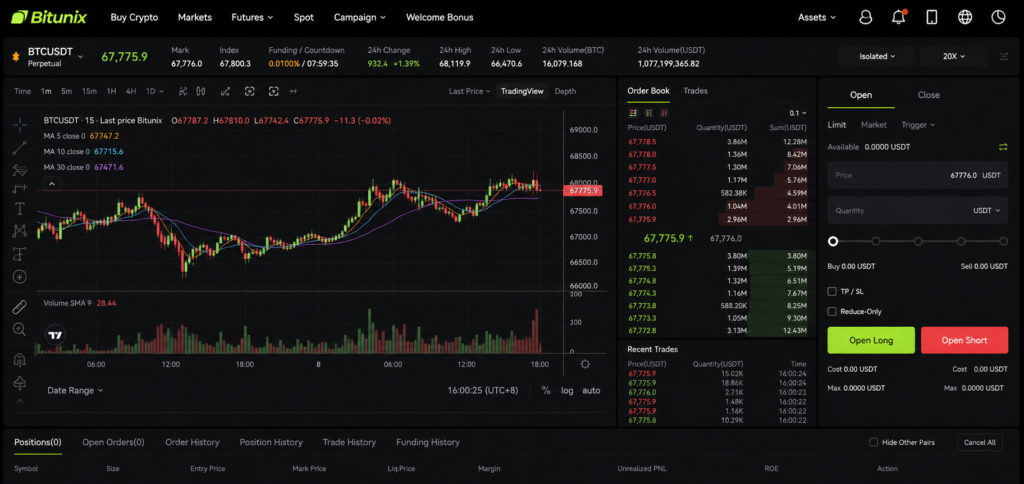Select the trend line drawing tool
Viewport: 1024px width, 484px height.
(20, 148)
